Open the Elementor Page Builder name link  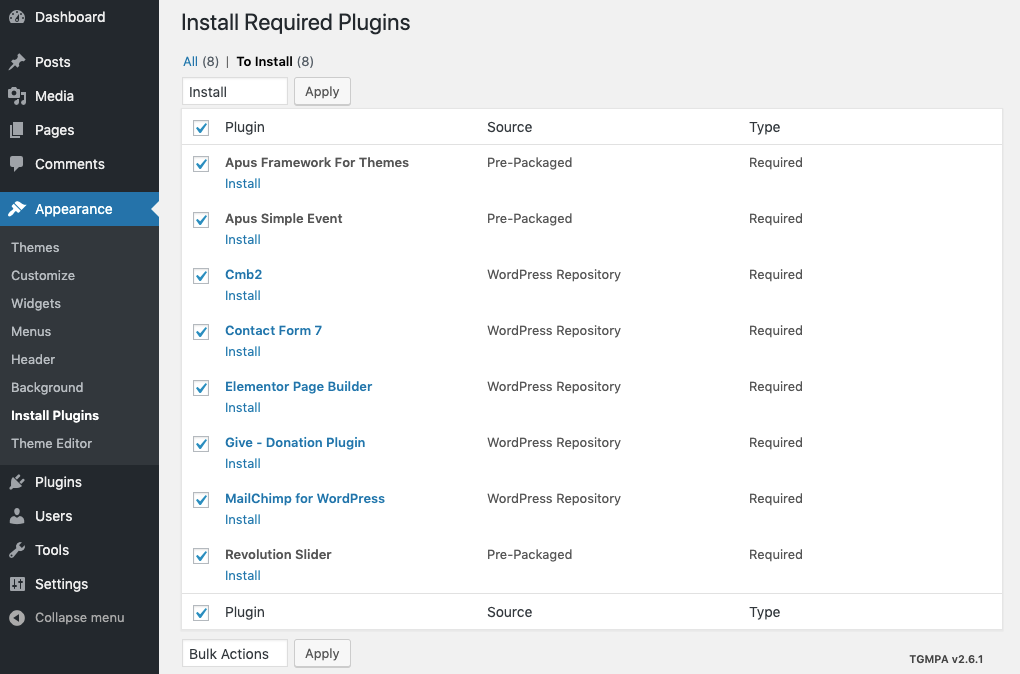tap(299, 386)
